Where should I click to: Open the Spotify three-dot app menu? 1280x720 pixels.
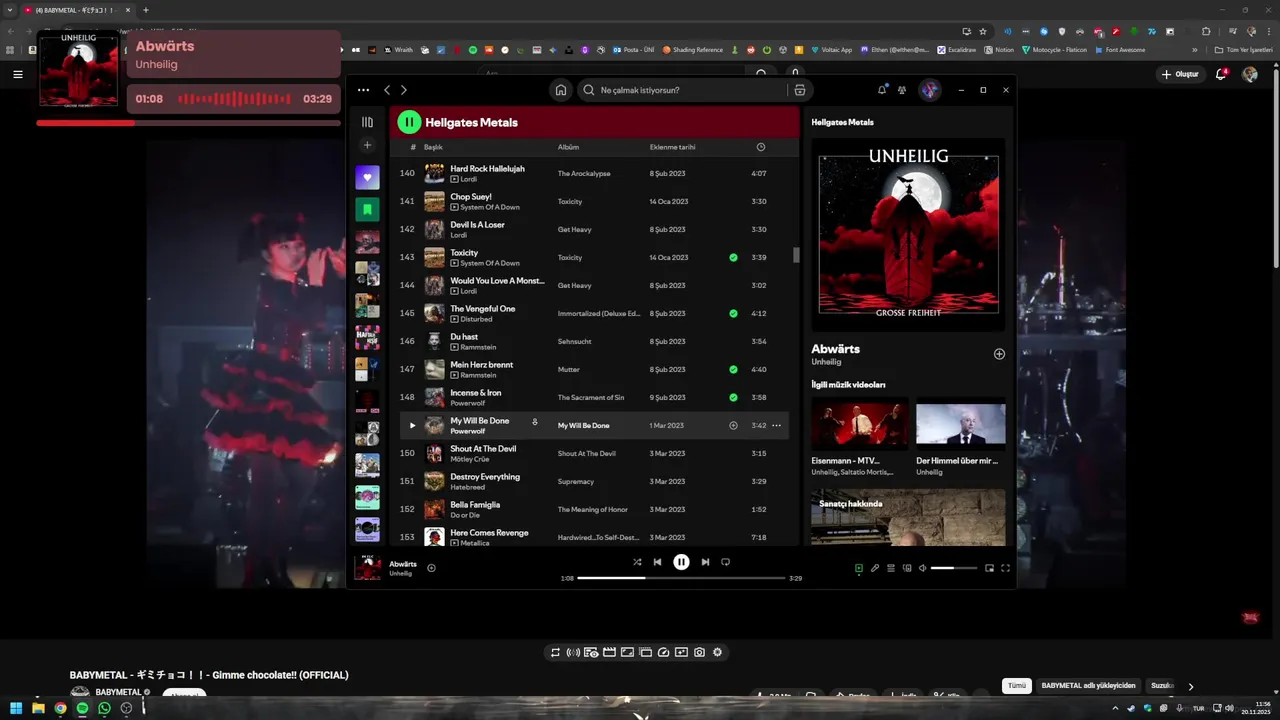tap(363, 90)
